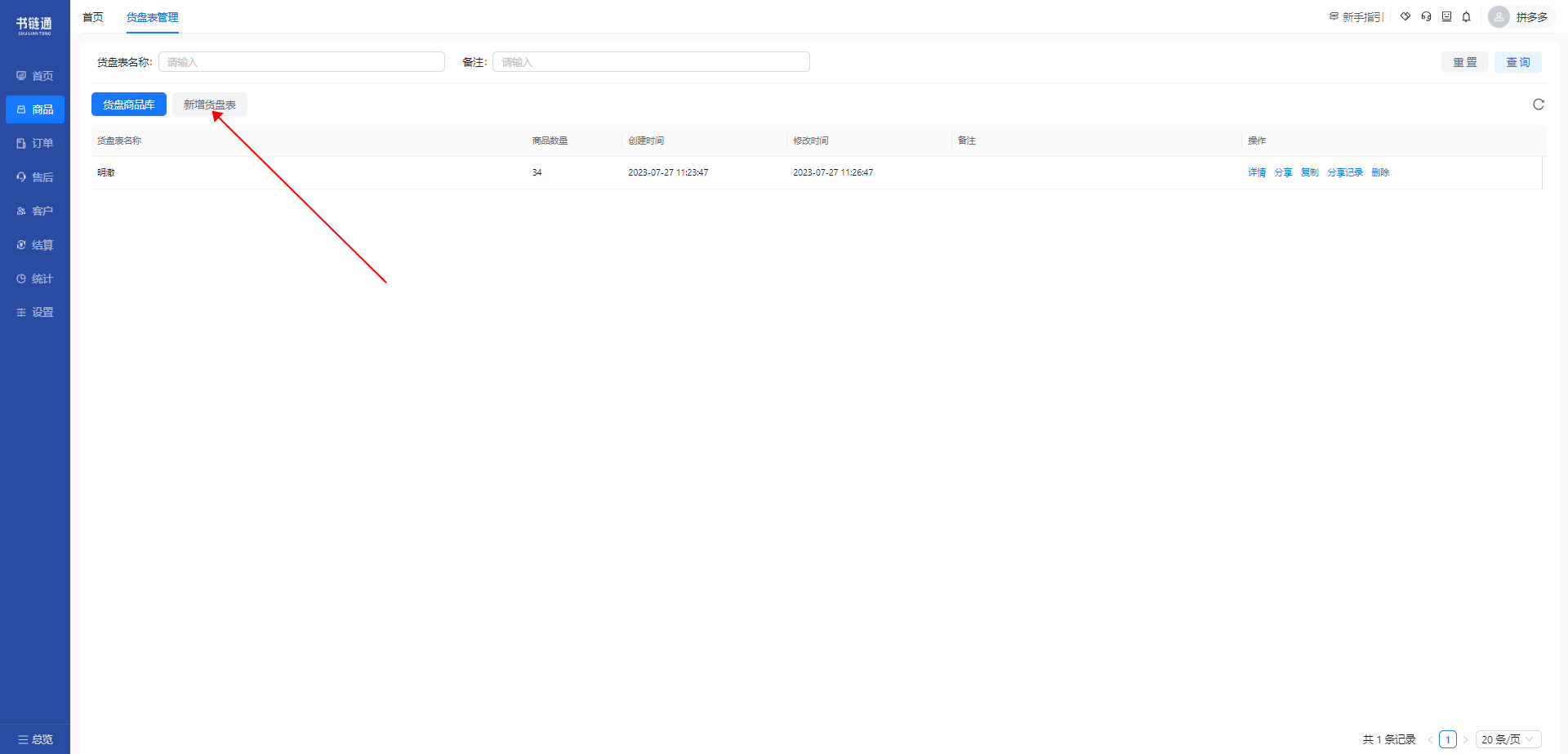Open 分享记录 for the 明澈 row
Image resolution: width=1568 pixels, height=754 pixels.
coord(1345,172)
